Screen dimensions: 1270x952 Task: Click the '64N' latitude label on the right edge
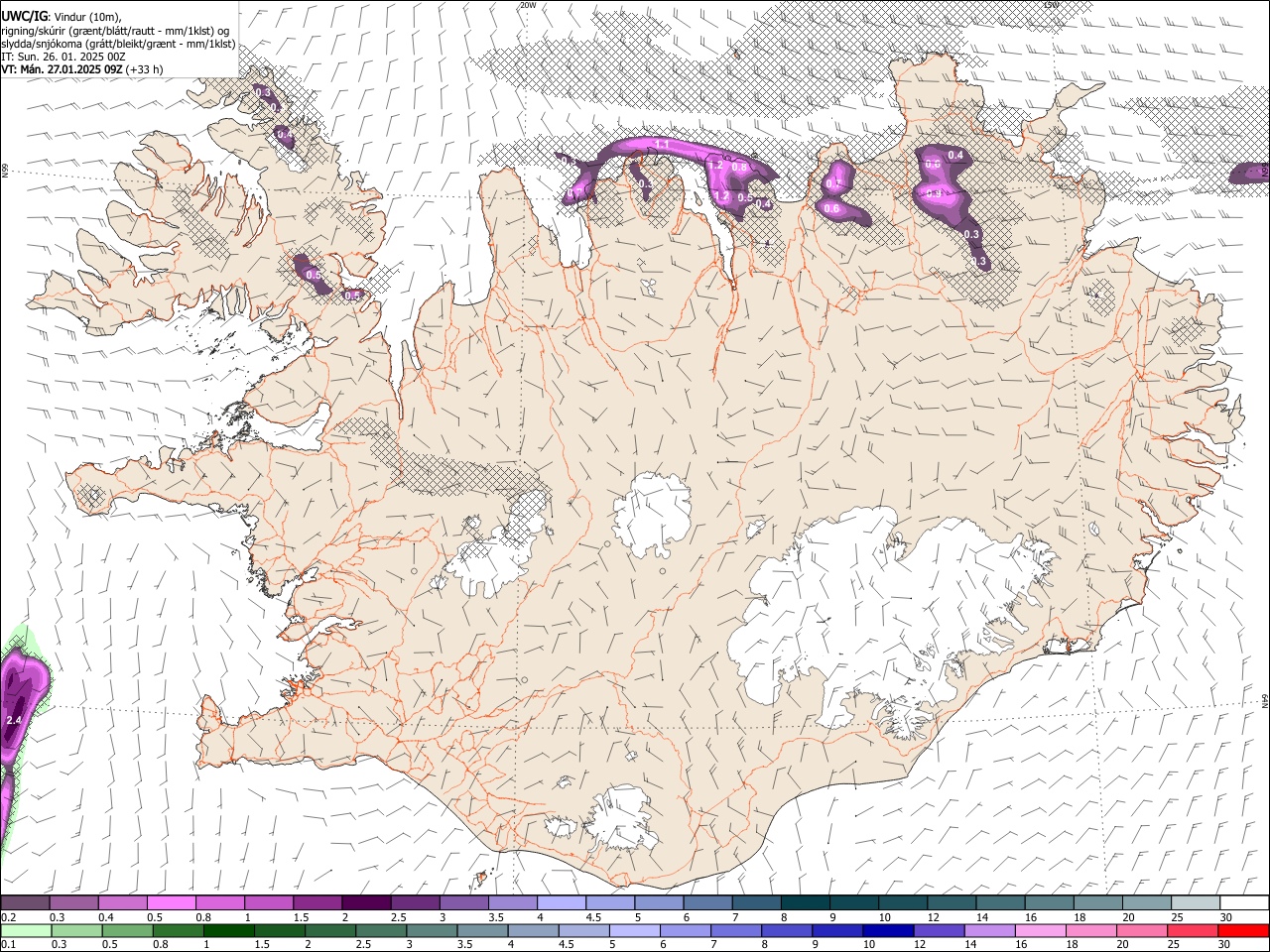click(1265, 701)
